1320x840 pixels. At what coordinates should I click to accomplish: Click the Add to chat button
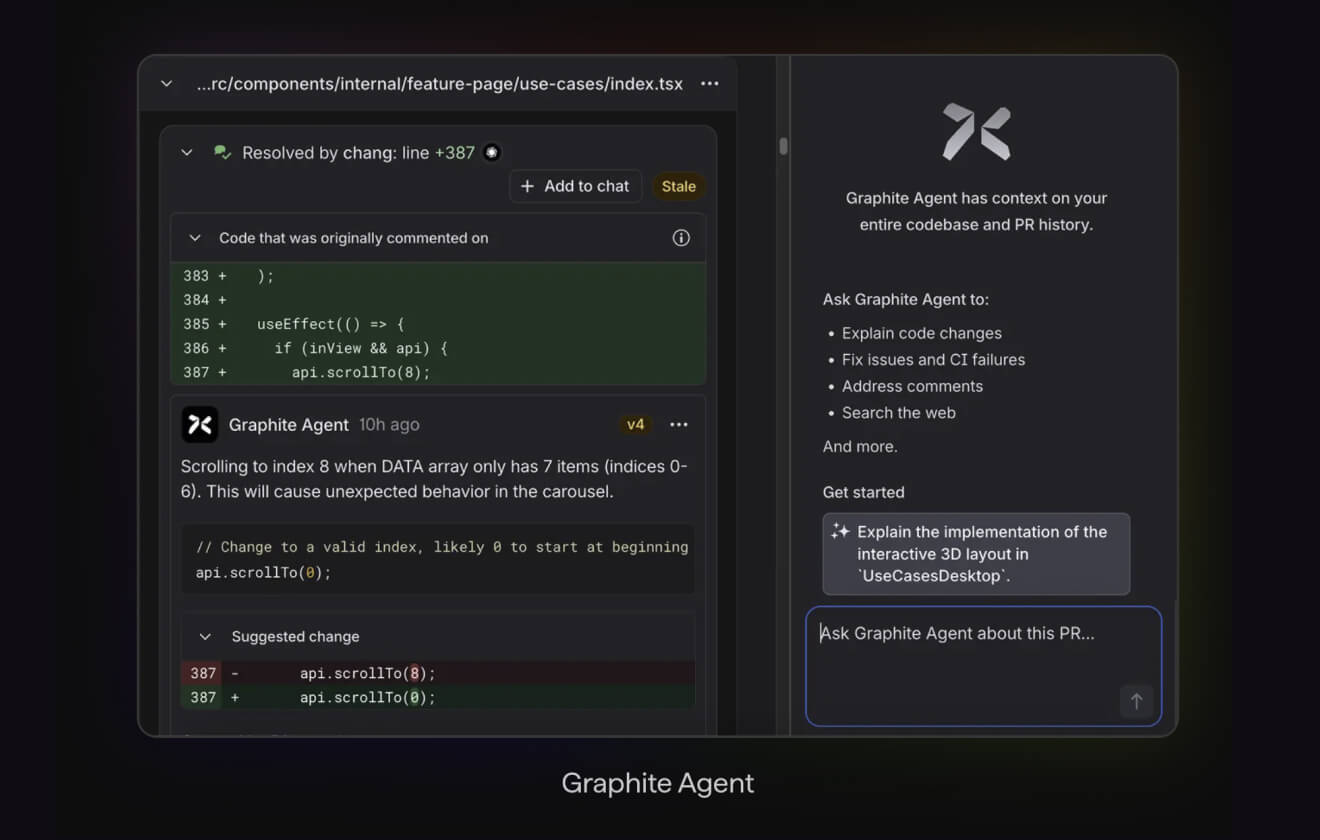point(575,186)
